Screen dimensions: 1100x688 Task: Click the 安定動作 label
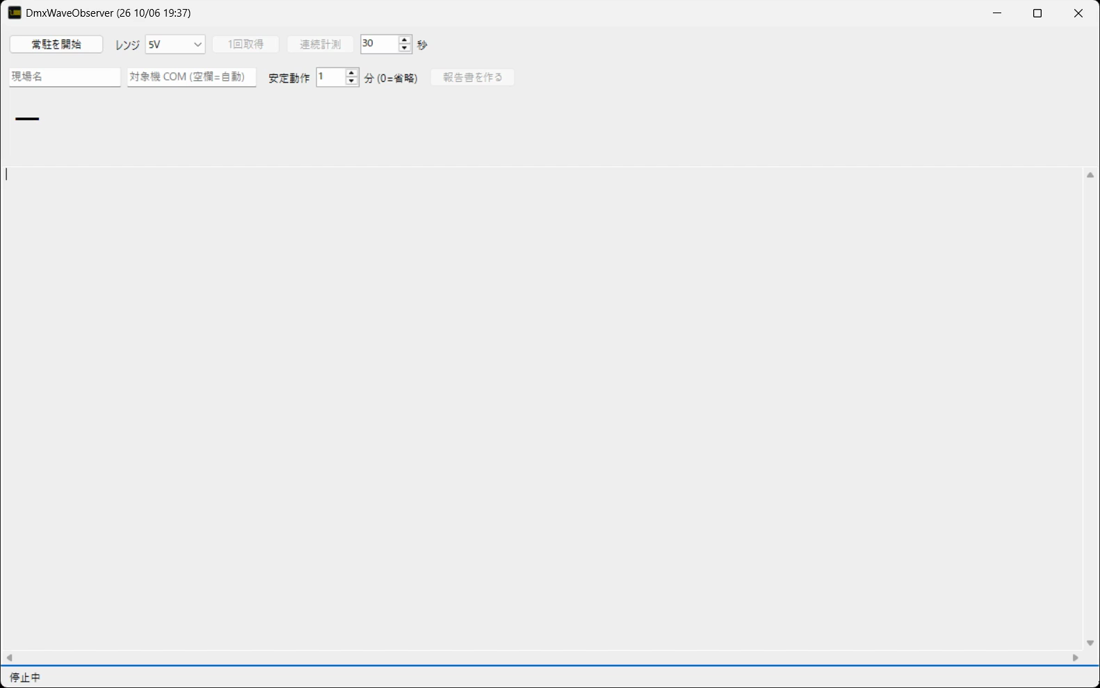click(x=289, y=78)
